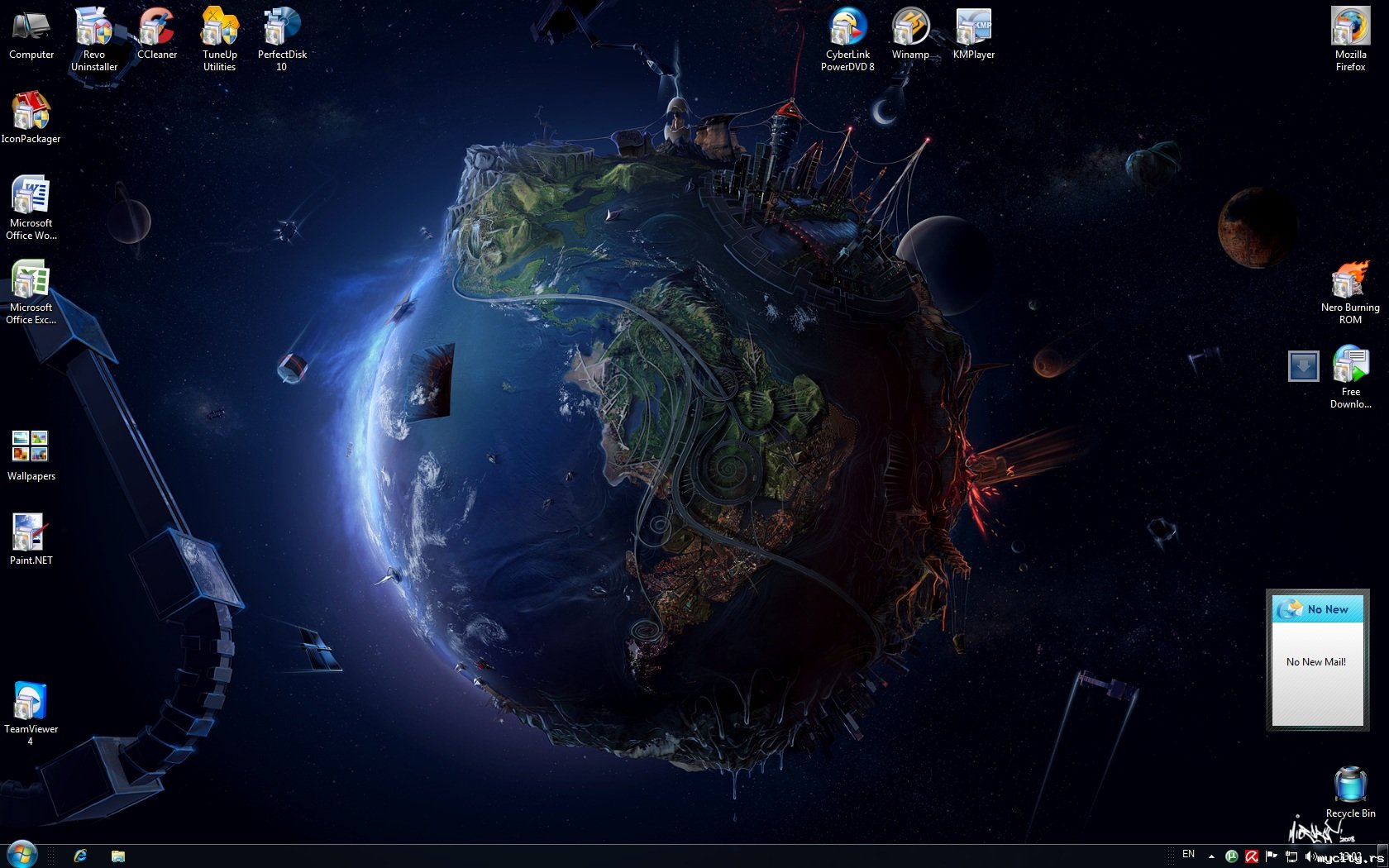Launch TuneUp Utilities shortcut
The image size is (1389, 868).
[x=220, y=40]
